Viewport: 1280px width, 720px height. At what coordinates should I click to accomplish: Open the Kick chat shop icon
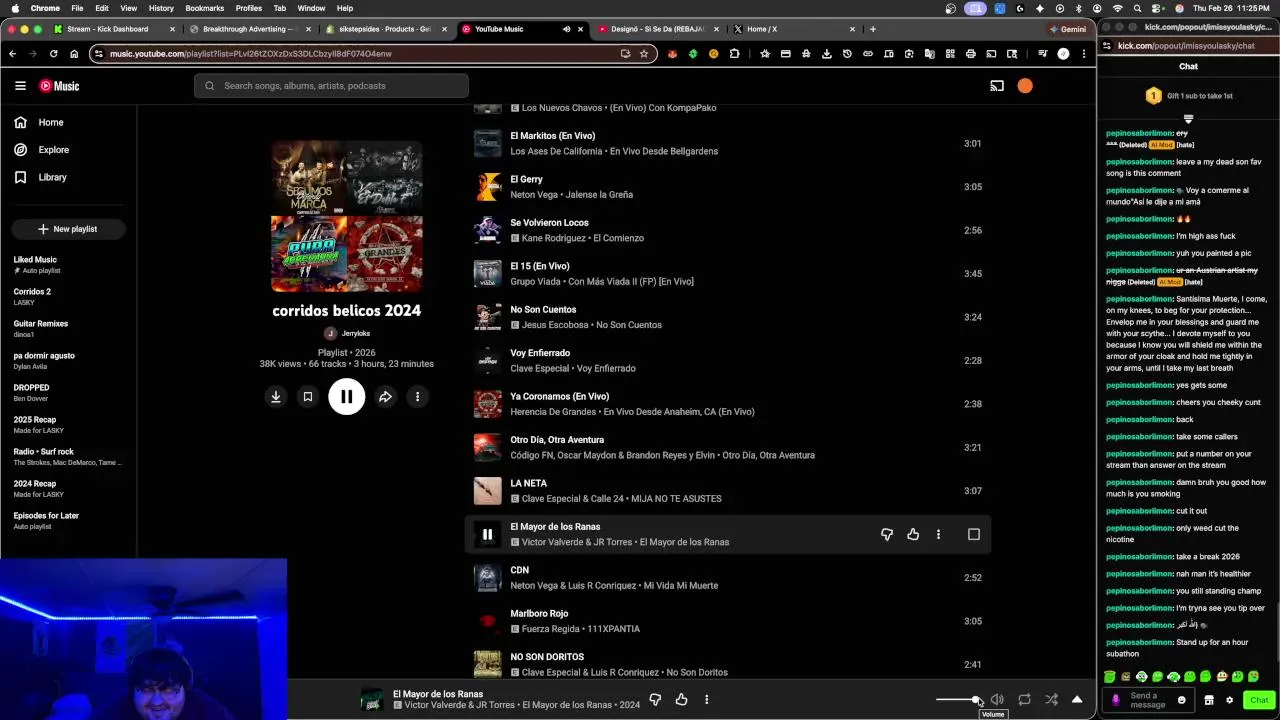1208,700
